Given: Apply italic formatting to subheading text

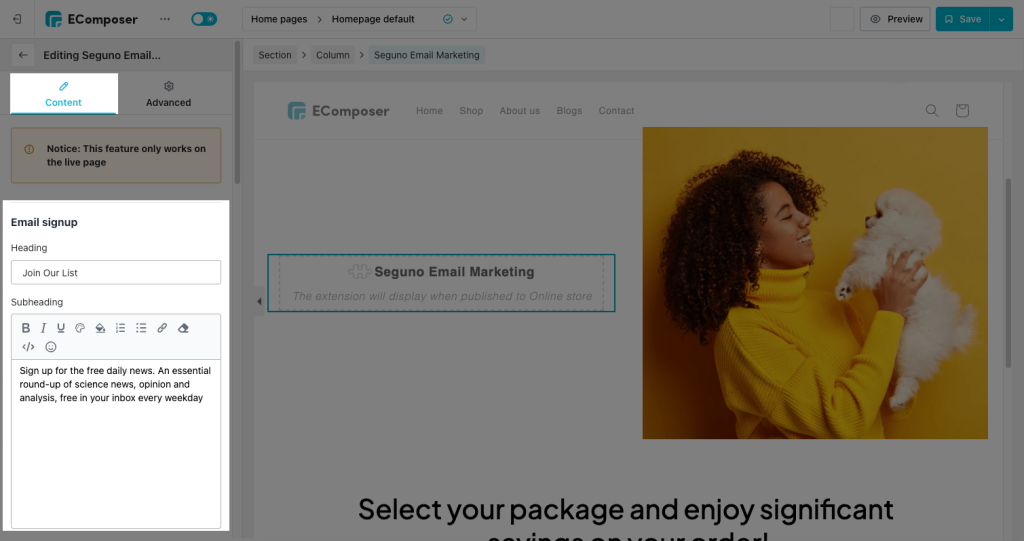Looking at the screenshot, I should click(43, 328).
